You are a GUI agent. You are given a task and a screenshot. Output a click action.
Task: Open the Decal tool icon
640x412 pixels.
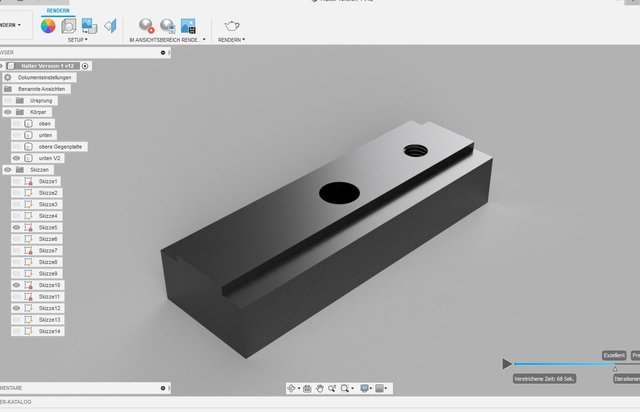[x=88, y=25]
